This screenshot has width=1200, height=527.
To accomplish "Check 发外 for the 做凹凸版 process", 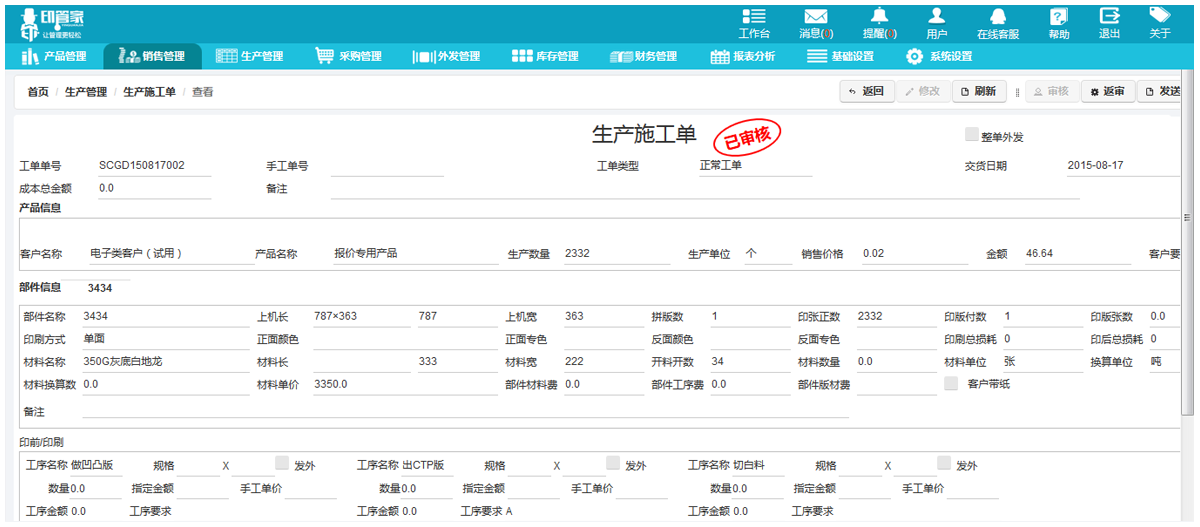I will [x=281, y=463].
